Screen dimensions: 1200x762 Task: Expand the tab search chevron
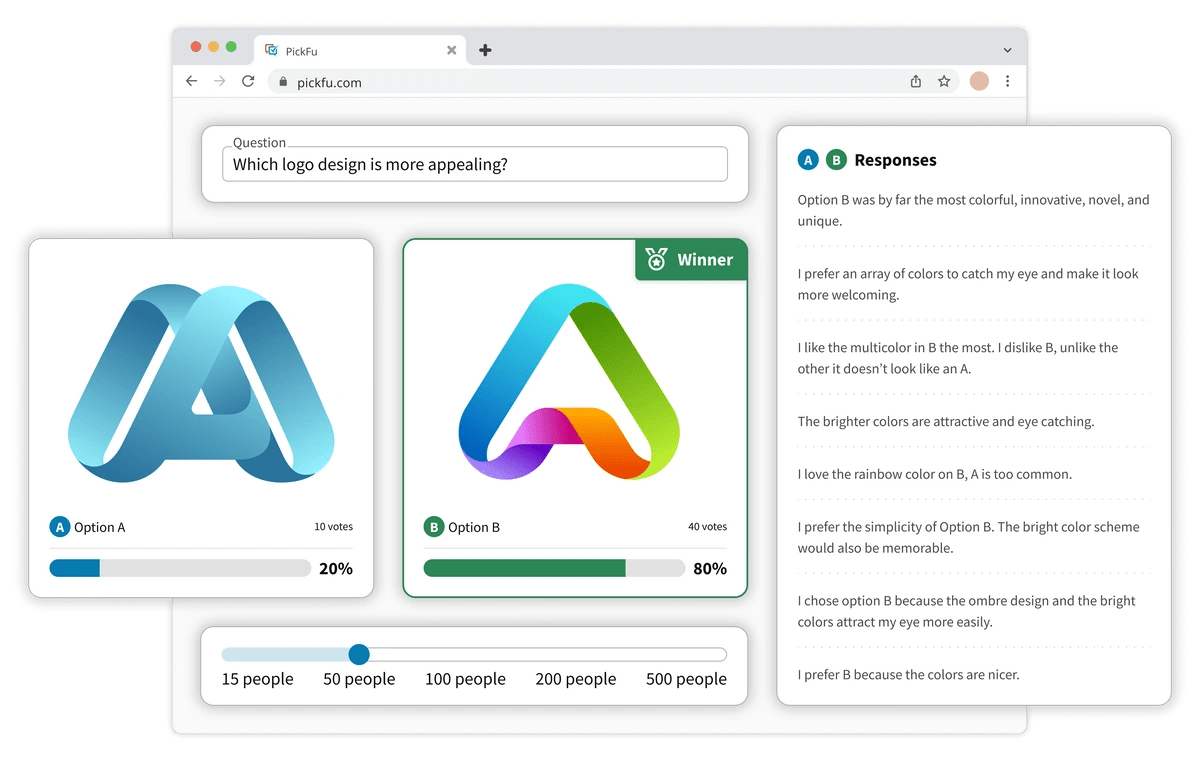coord(1007,50)
